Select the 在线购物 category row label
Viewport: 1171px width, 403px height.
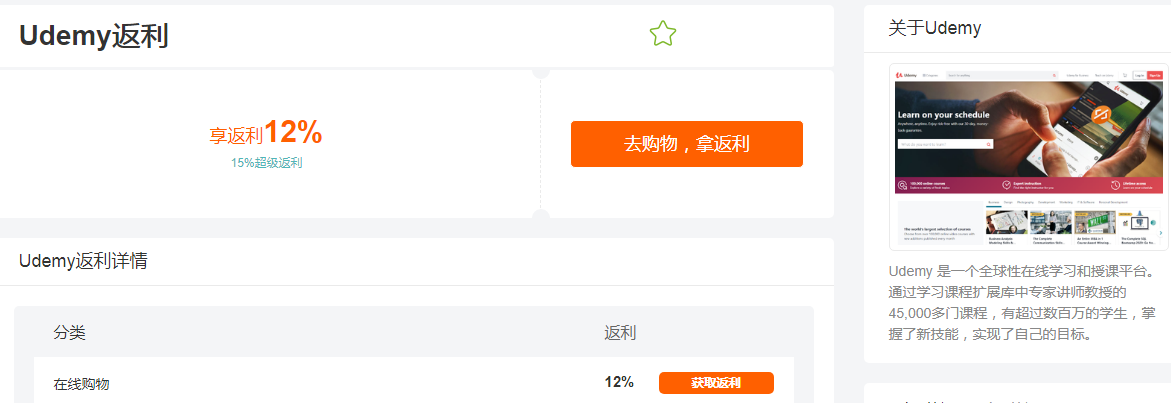(x=81, y=384)
